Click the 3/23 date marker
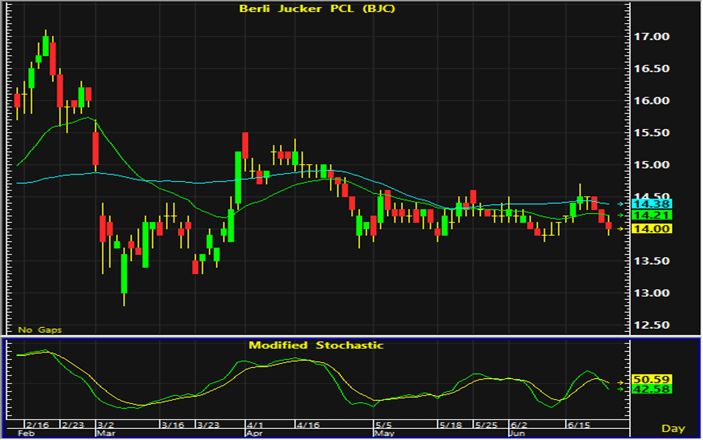Image resolution: width=703 pixels, height=440 pixels. [208, 425]
